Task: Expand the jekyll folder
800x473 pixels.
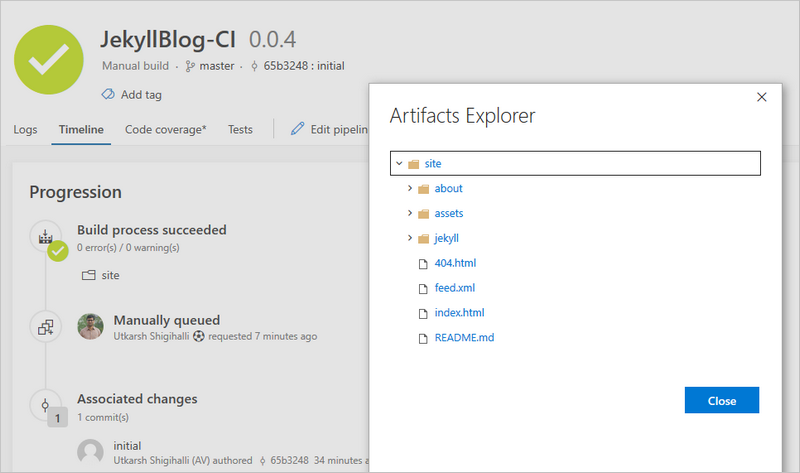Action: click(x=410, y=238)
